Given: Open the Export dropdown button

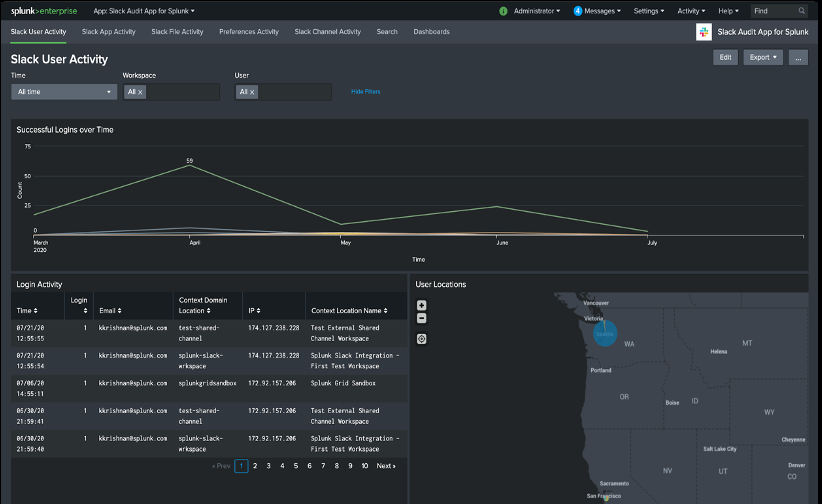Looking at the screenshot, I should [x=763, y=58].
